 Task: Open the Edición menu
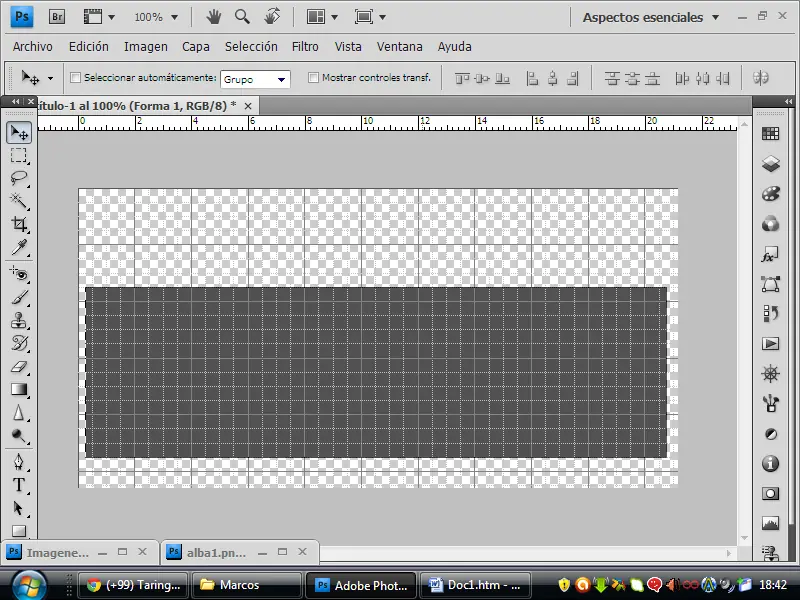(89, 46)
